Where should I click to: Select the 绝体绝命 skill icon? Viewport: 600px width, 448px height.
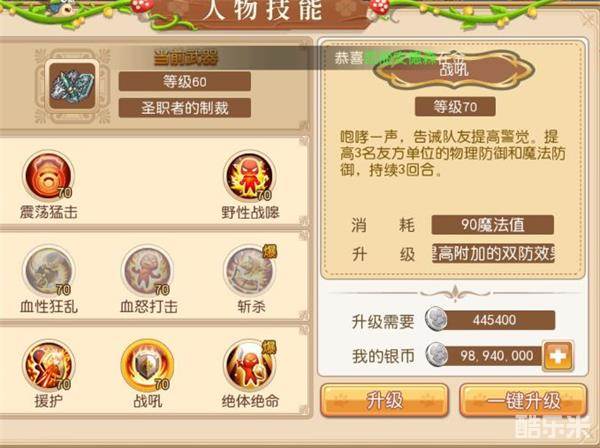pos(249,365)
